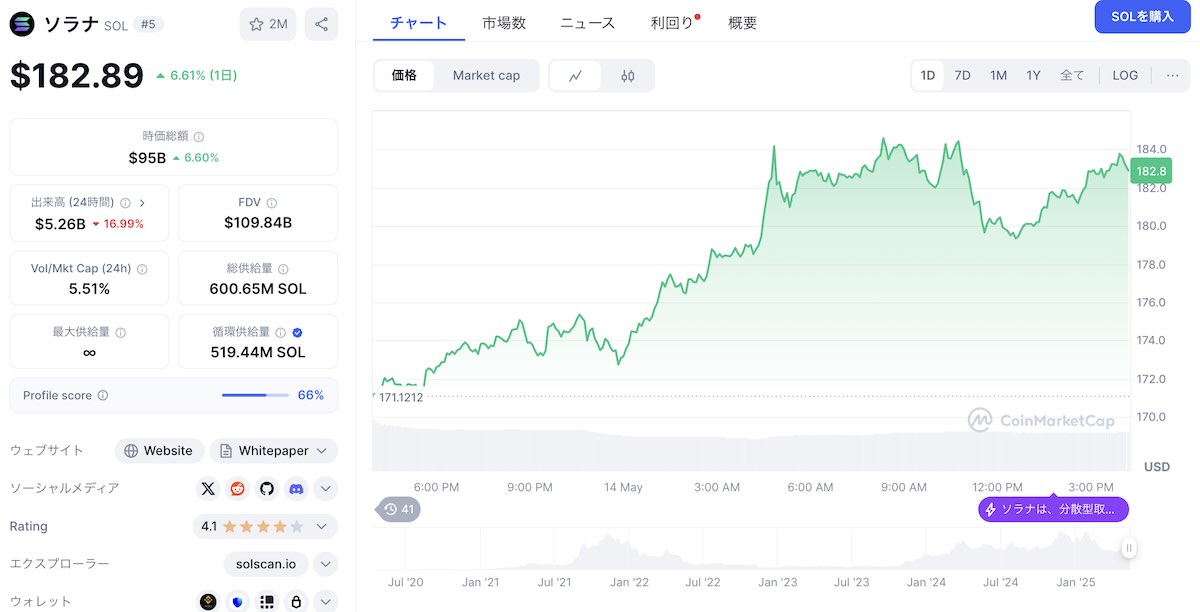Viewport: 1200px width, 612px height.
Task: Add Solana to watchlist via star button
Action: (268, 24)
